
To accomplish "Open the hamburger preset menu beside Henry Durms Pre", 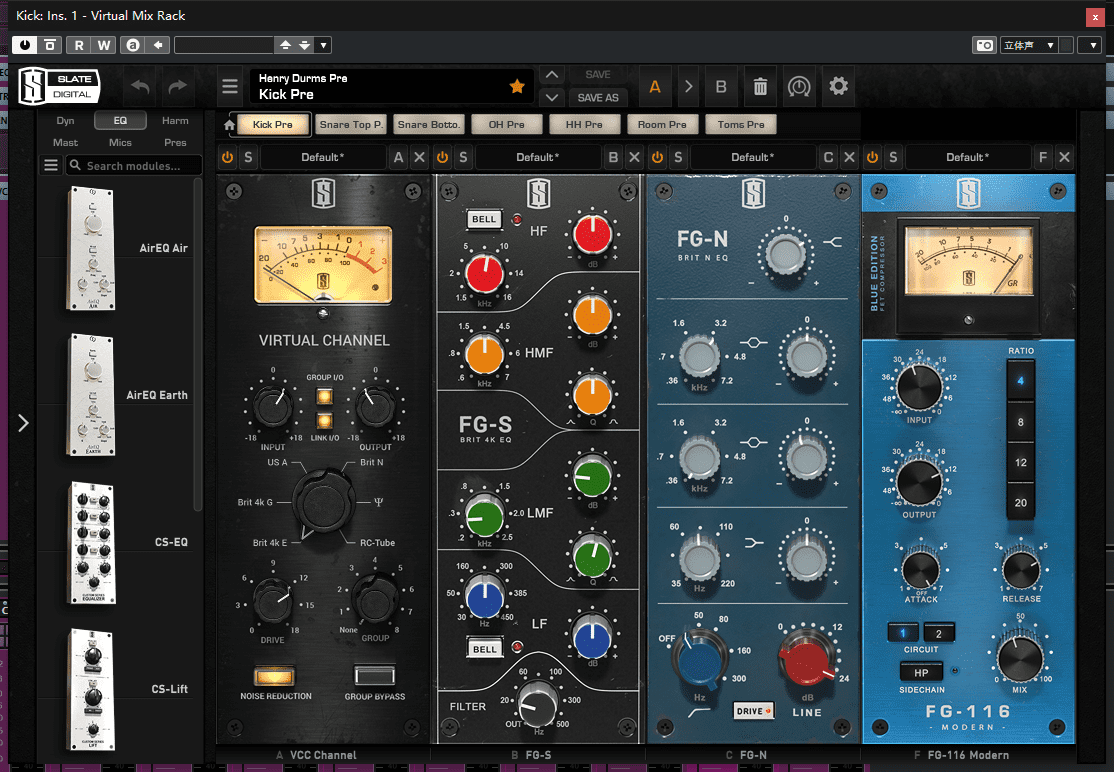I will click(x=229, y=87).
